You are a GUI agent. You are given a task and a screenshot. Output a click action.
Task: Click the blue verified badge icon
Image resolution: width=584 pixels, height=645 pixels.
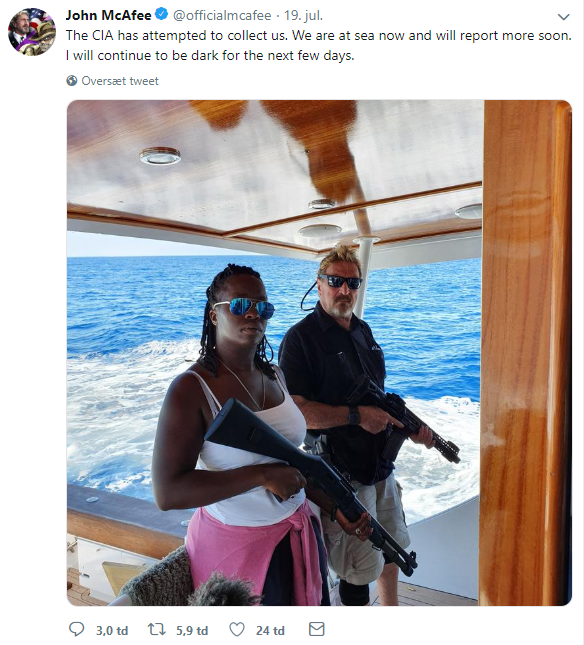coord(162,14)
